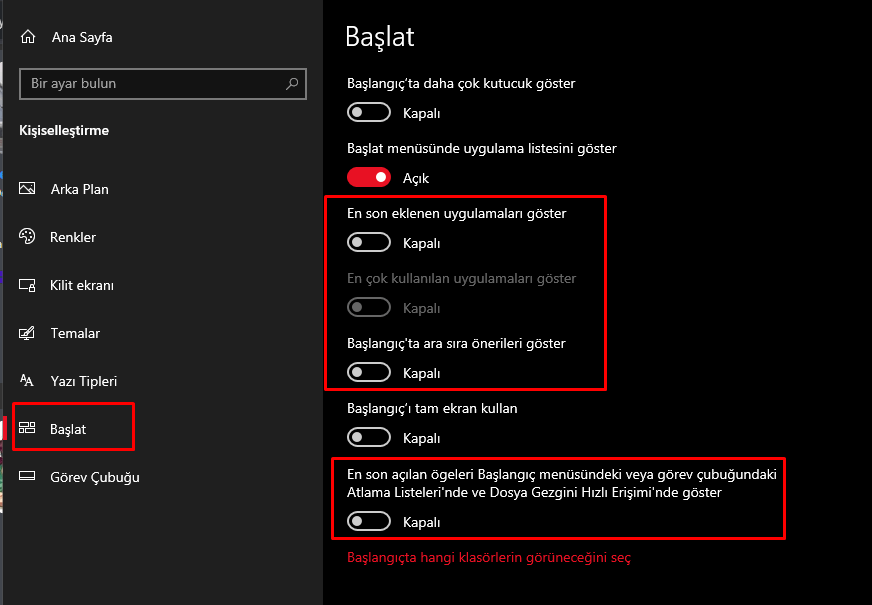Enable 'En son eklenen uygulamaları göster'

pos(369,242)
